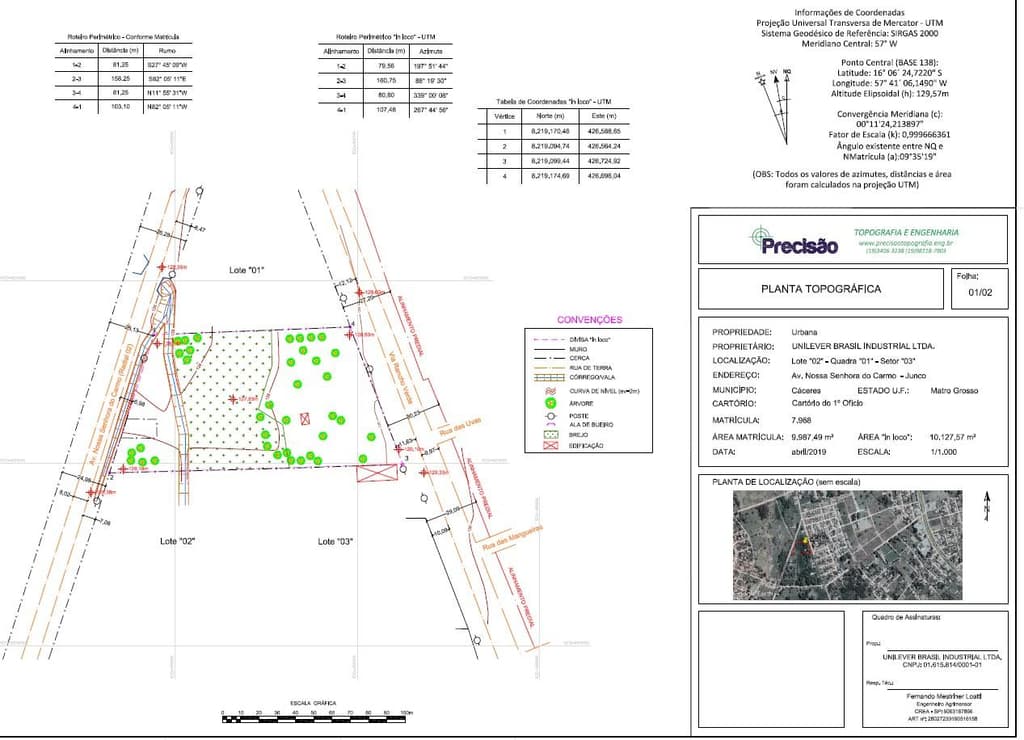The image size is (1024, 740).
Task: Click the yellow marker on the satellite map
Action: coord(805,540)
